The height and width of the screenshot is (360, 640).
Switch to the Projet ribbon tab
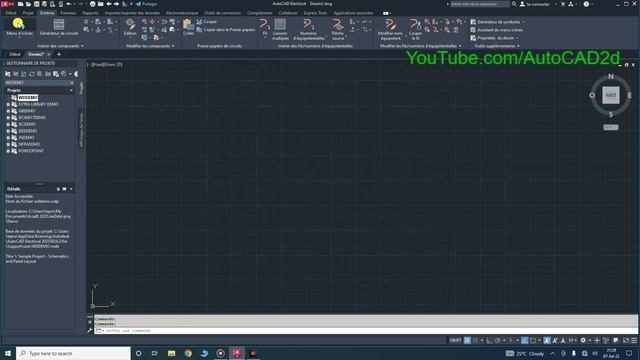28,13
